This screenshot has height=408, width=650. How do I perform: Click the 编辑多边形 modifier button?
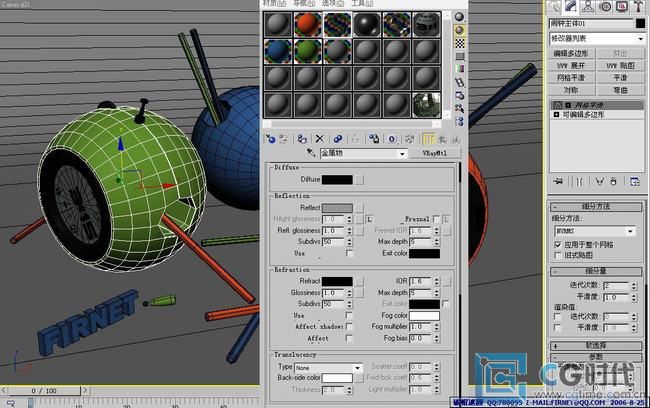tap(571, 53)
